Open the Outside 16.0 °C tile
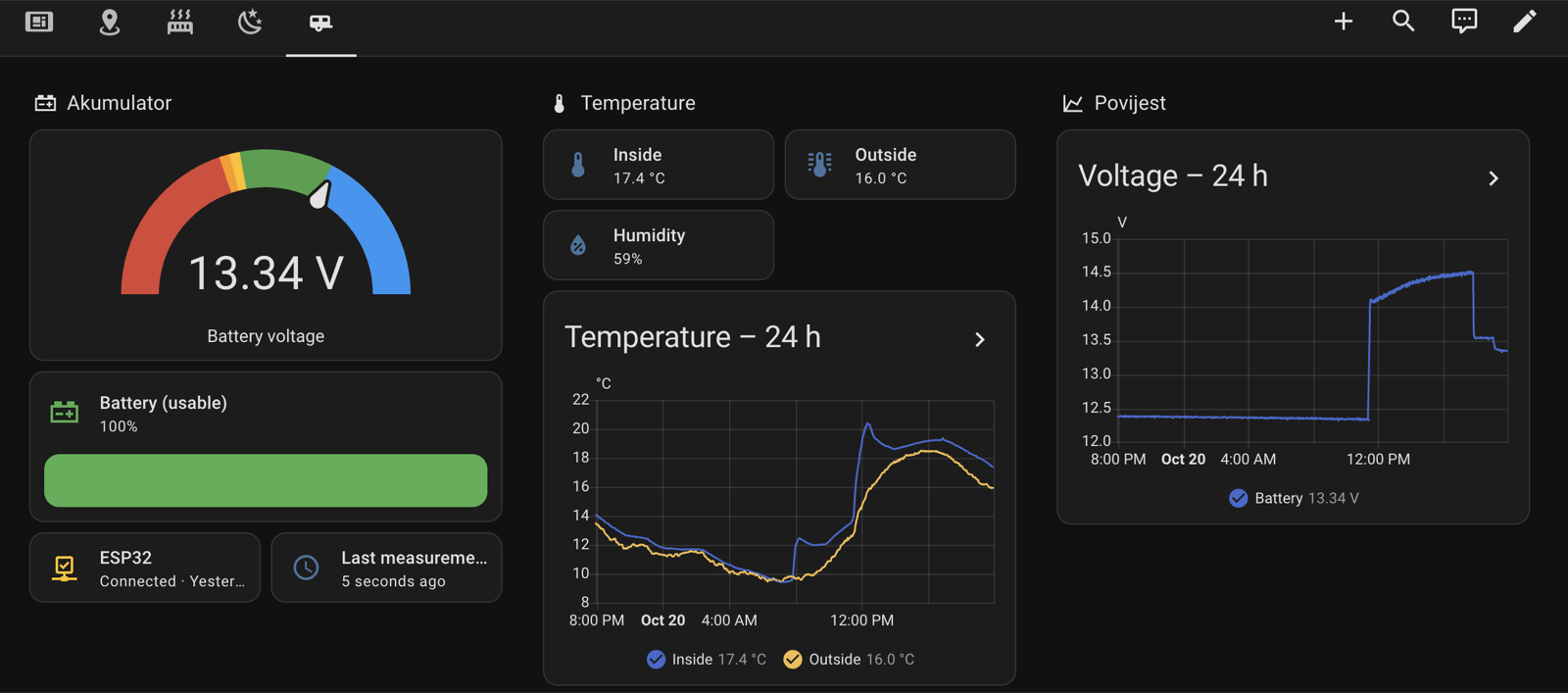The height and width of the screenshot is (693, 1568). [x=900, y=165]
